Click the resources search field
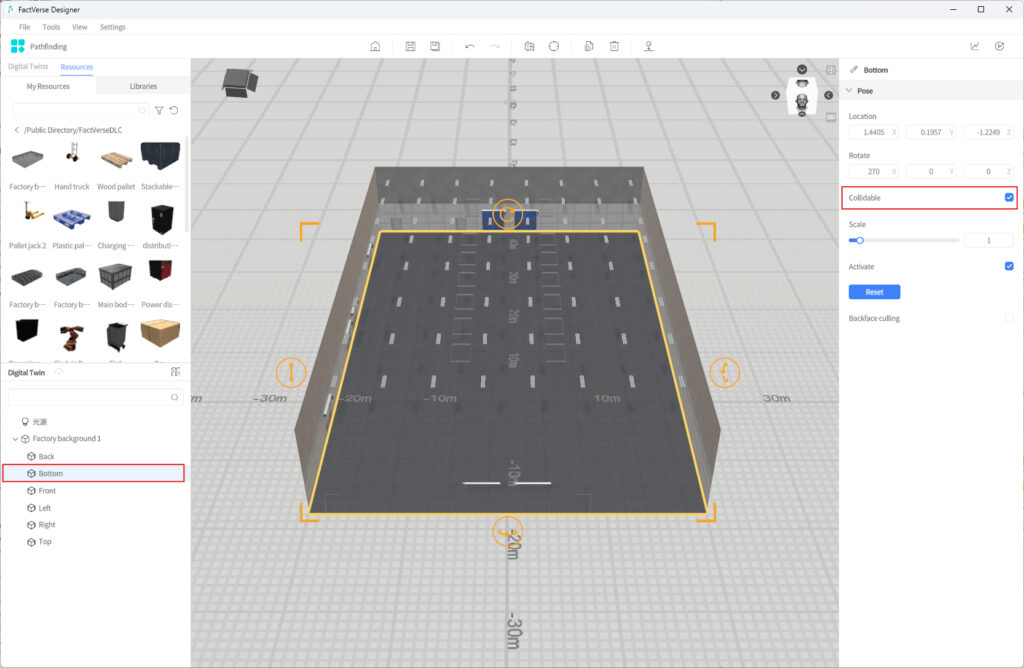The width and height of the screenshot is (1024, 668). tap(80, 110)
